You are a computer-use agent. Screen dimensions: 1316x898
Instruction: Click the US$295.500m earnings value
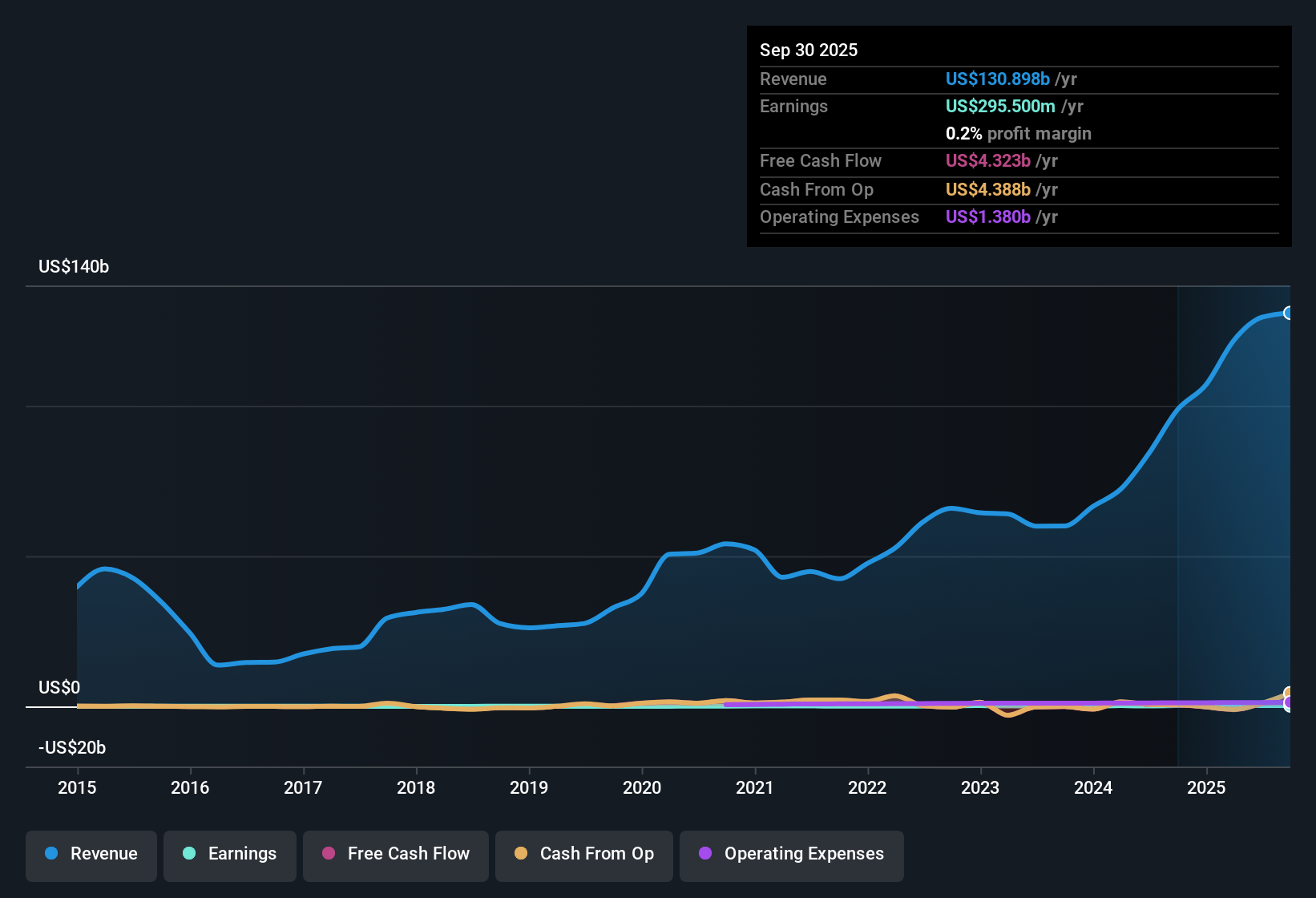pyautogui.click(x=1000, y=106)
